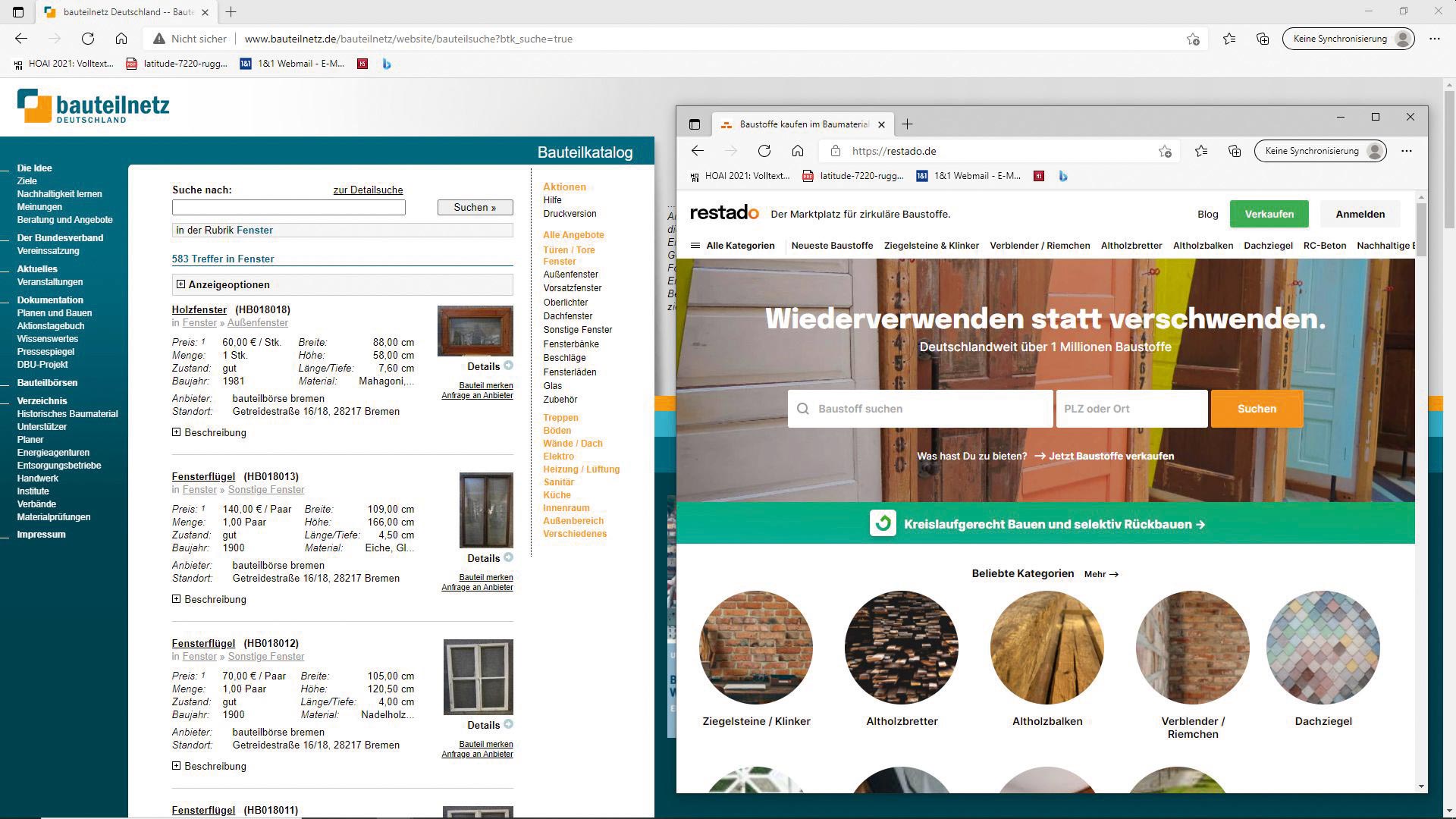Open Collections icon in restado window toolbar

[x=1235, y=151]
